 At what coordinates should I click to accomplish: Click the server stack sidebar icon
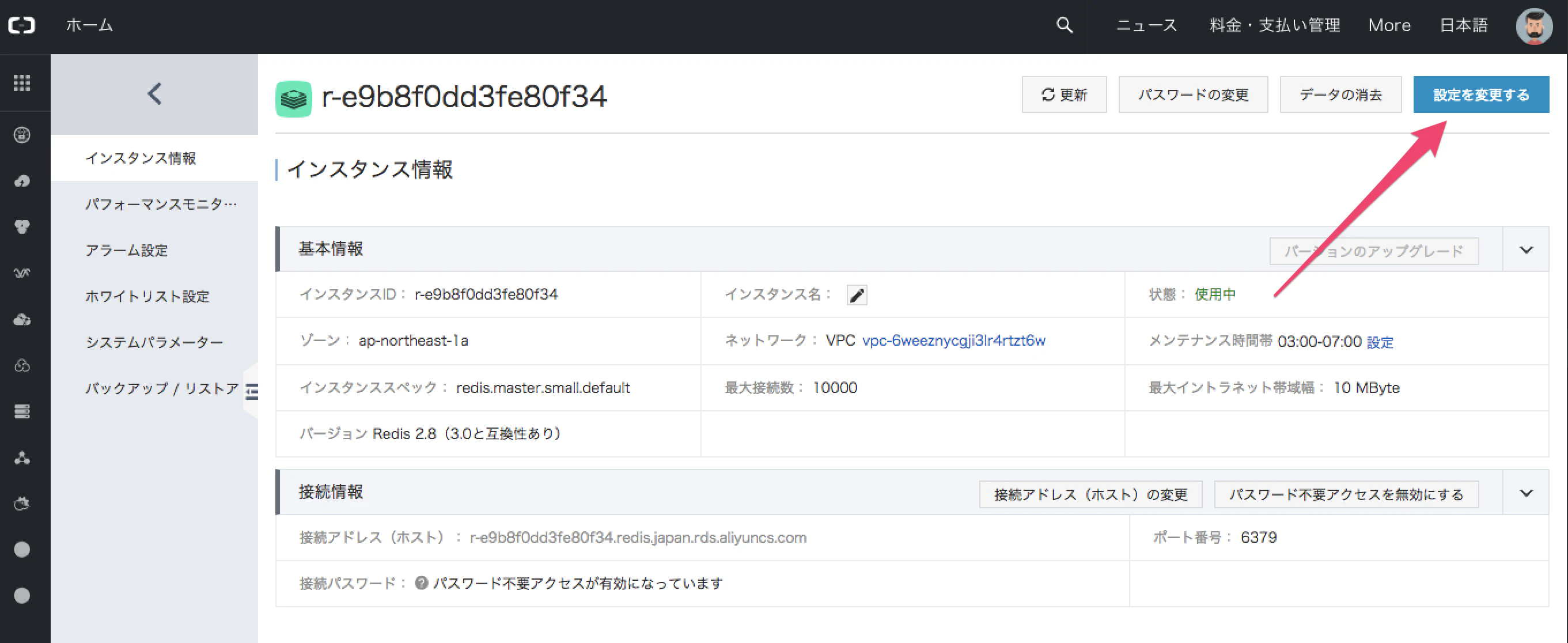pyautogui.click(x=22, y=412)
